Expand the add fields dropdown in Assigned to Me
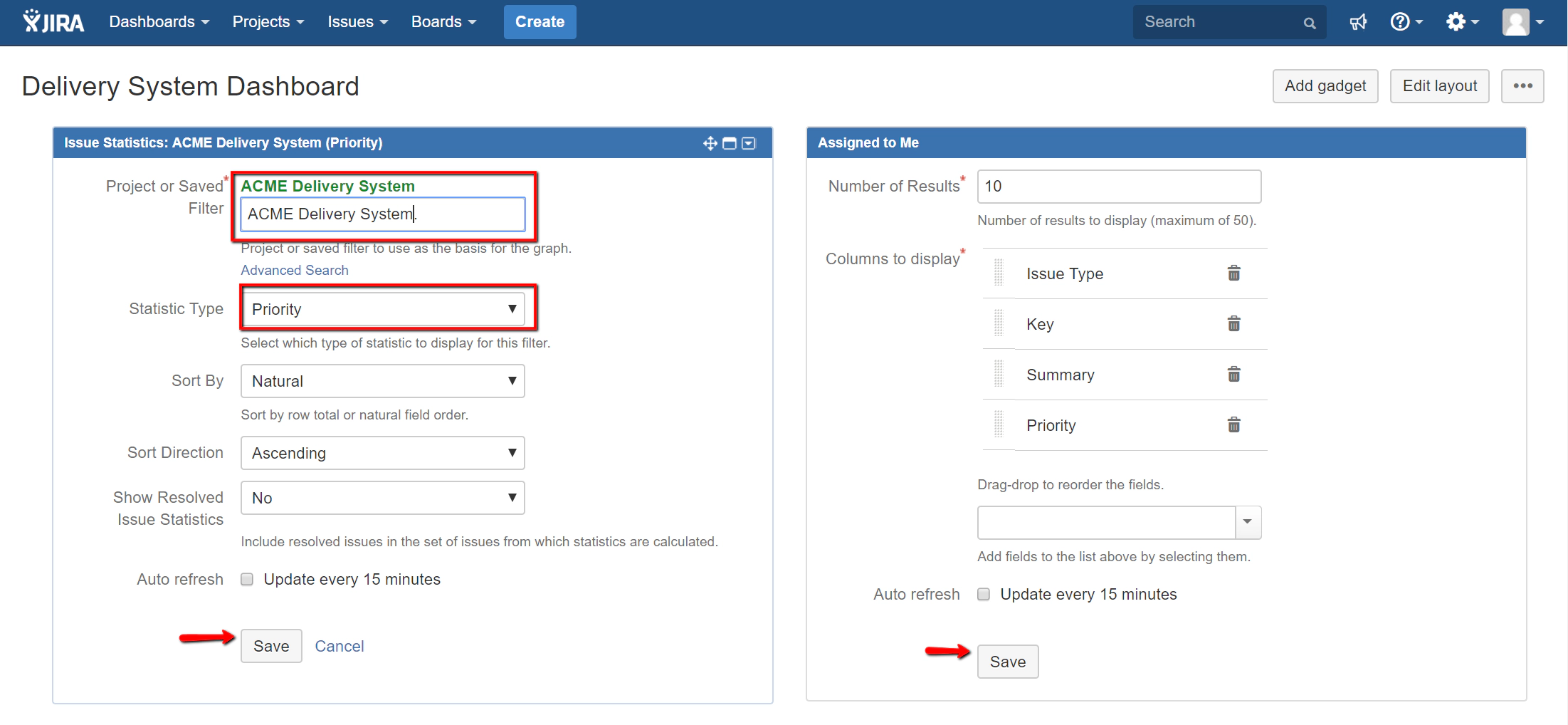Image resolution: width=1568 pixels, height=725 pixels. click(1247, 522)
